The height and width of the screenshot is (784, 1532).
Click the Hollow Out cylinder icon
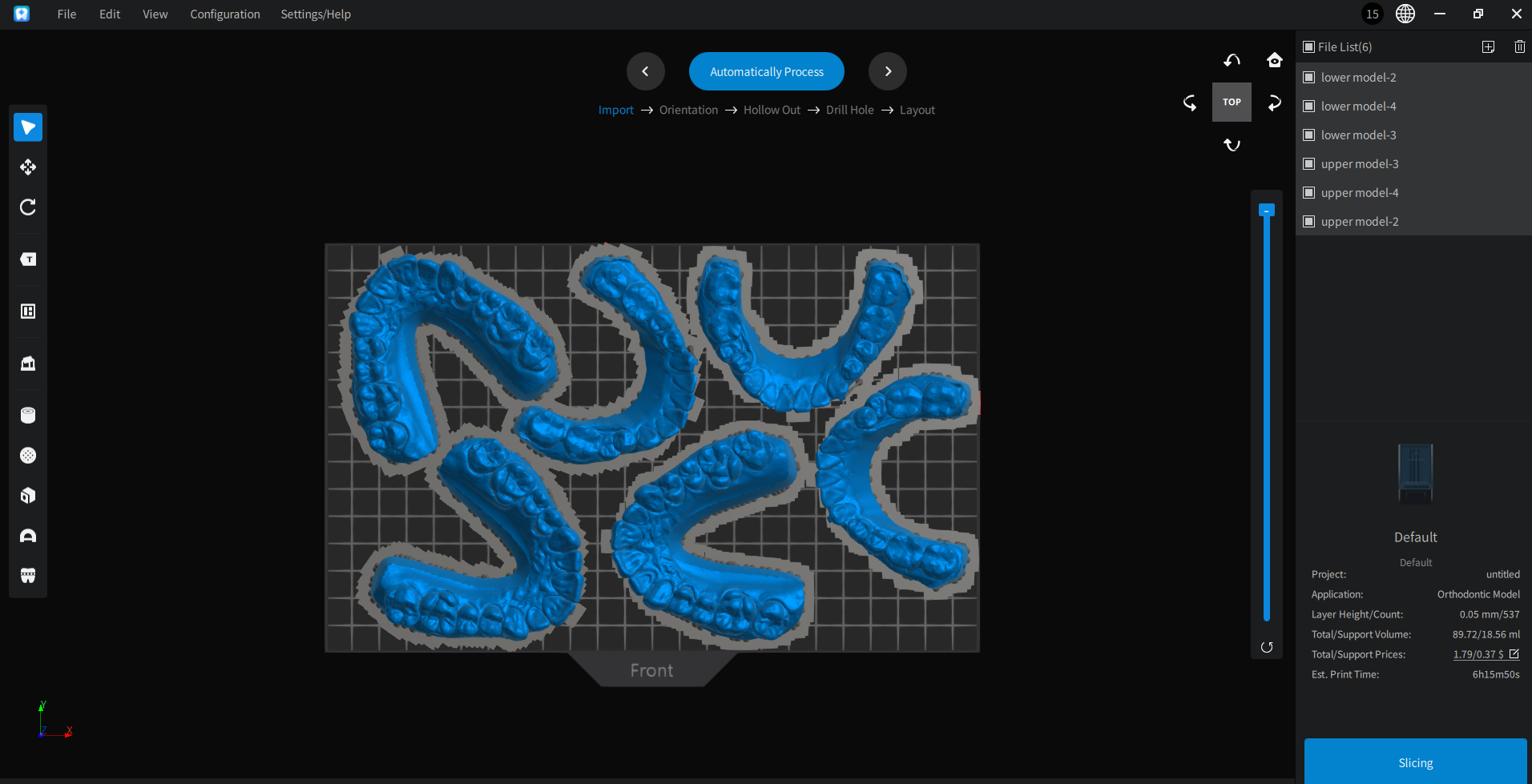(x=28, y=415)
